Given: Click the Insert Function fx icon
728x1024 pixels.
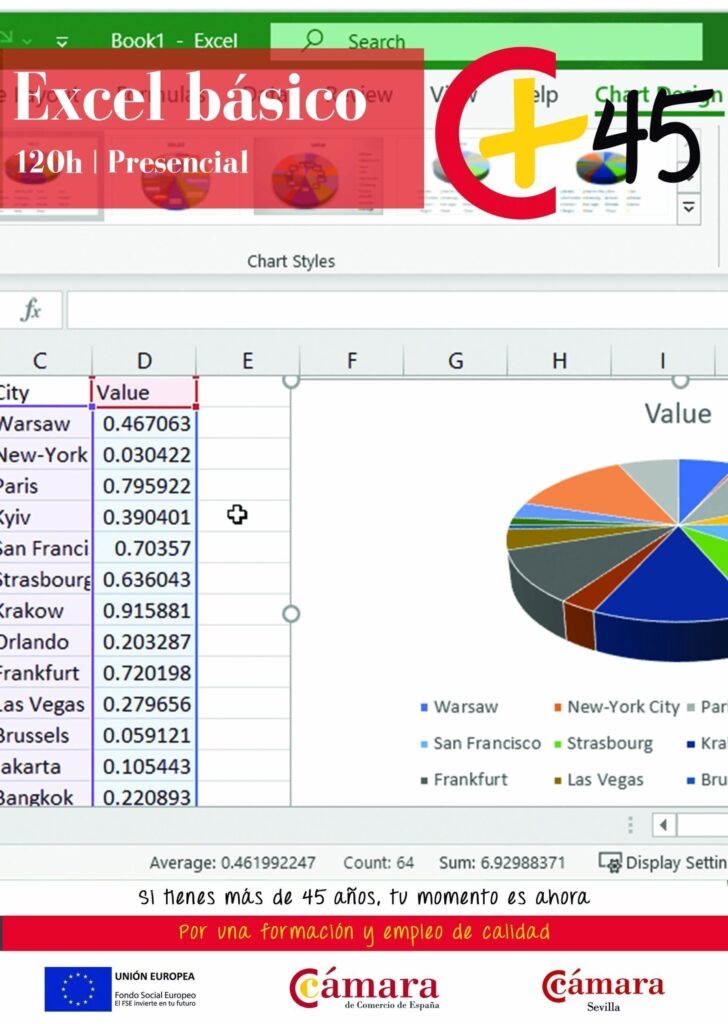Looking at the screenshot, I should (31, 311).
